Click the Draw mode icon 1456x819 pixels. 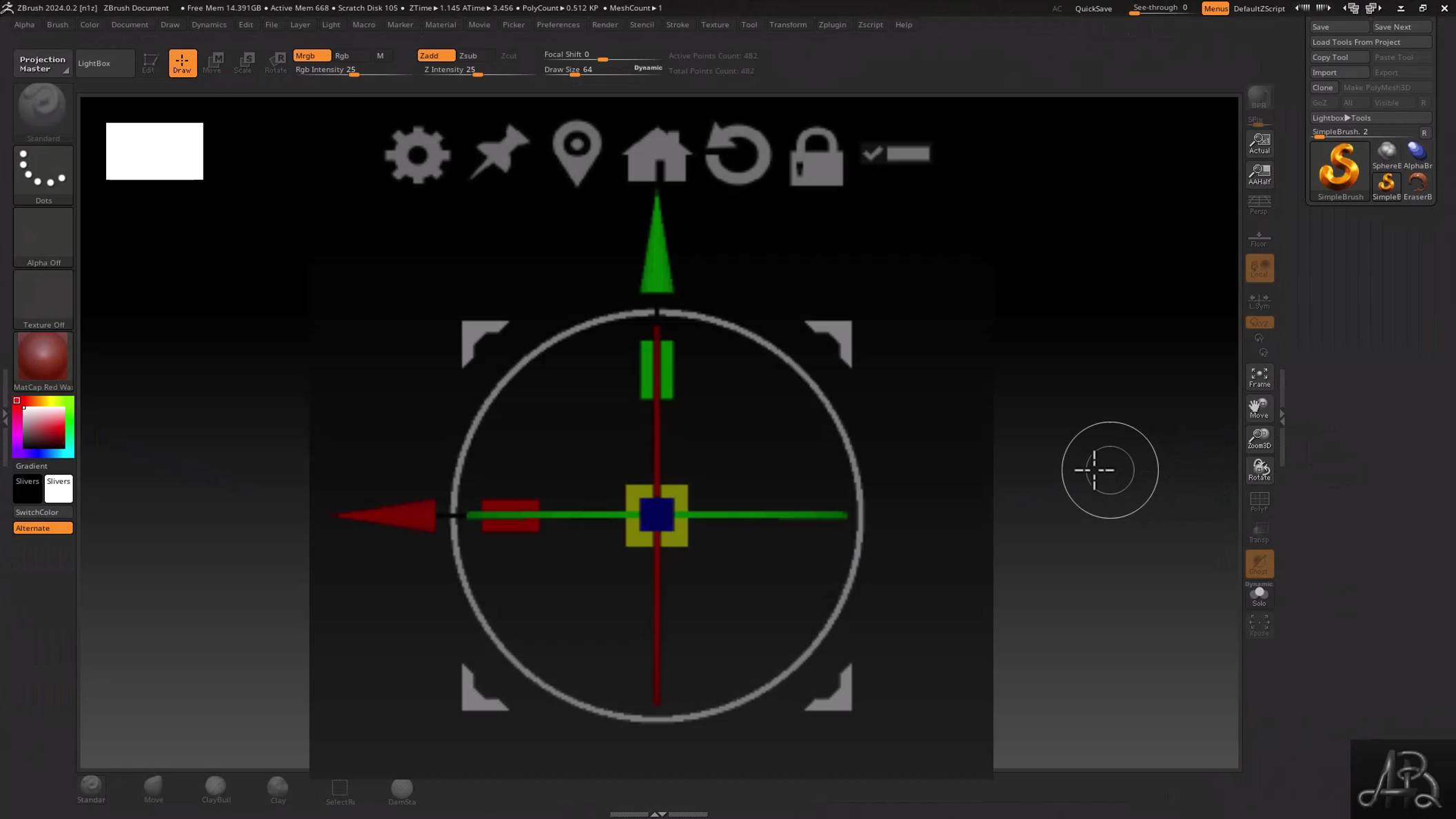[182, 63]
